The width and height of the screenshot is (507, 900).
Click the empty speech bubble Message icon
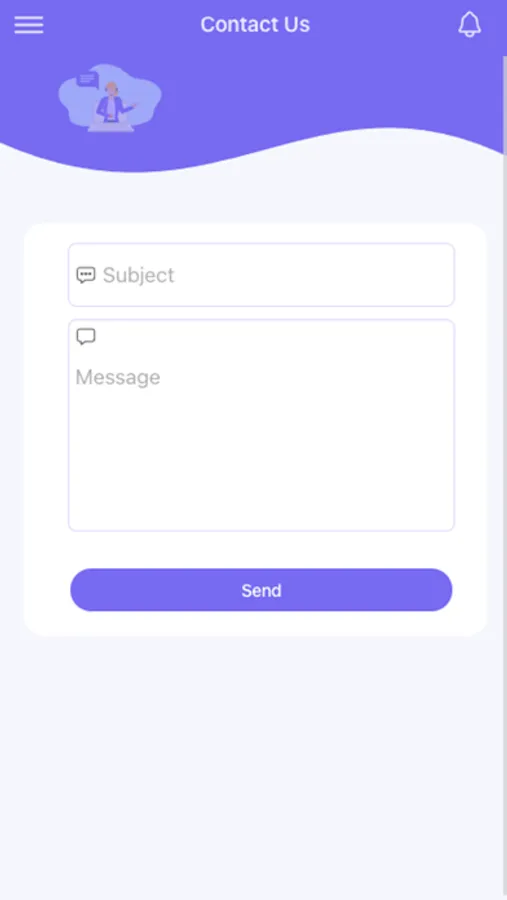[x=86, y=337]
